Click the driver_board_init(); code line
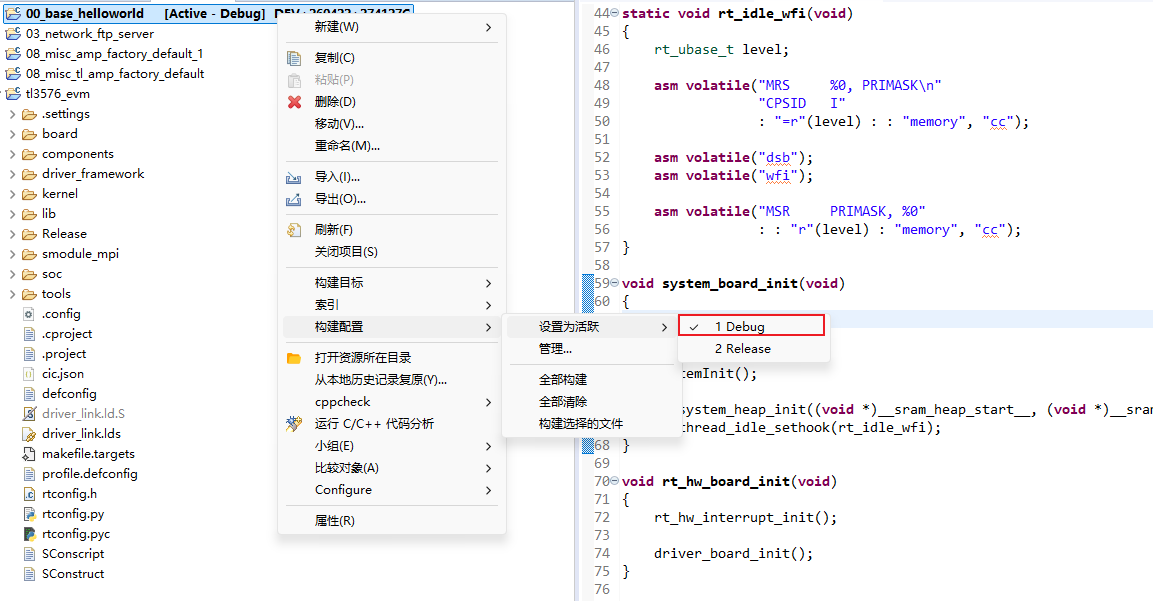Image resolution: width=1153 pixels, height=601 pixels. [x=733, y=554]
